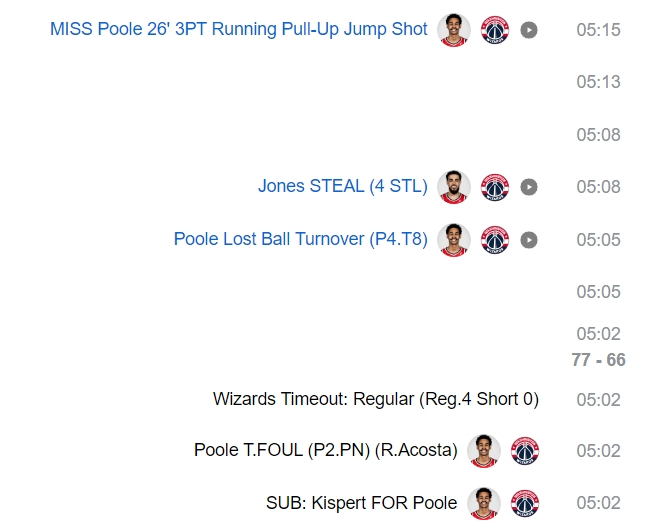Play video of Poole missed 3PT shot
Image resolution: width=652 pixels, height=528 pixels.
click(529, 30)
